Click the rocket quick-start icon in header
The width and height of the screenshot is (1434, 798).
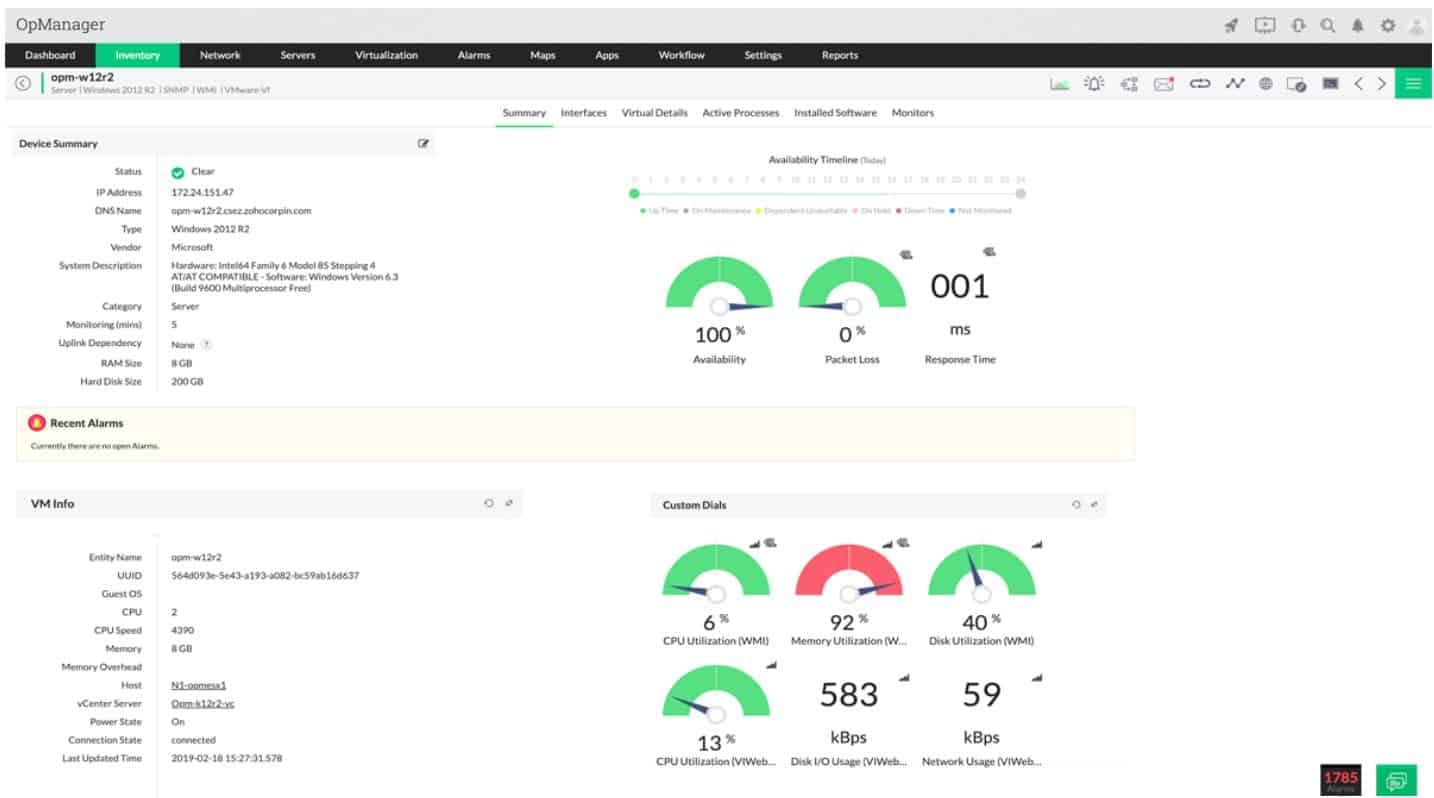tap(1232, 26)
